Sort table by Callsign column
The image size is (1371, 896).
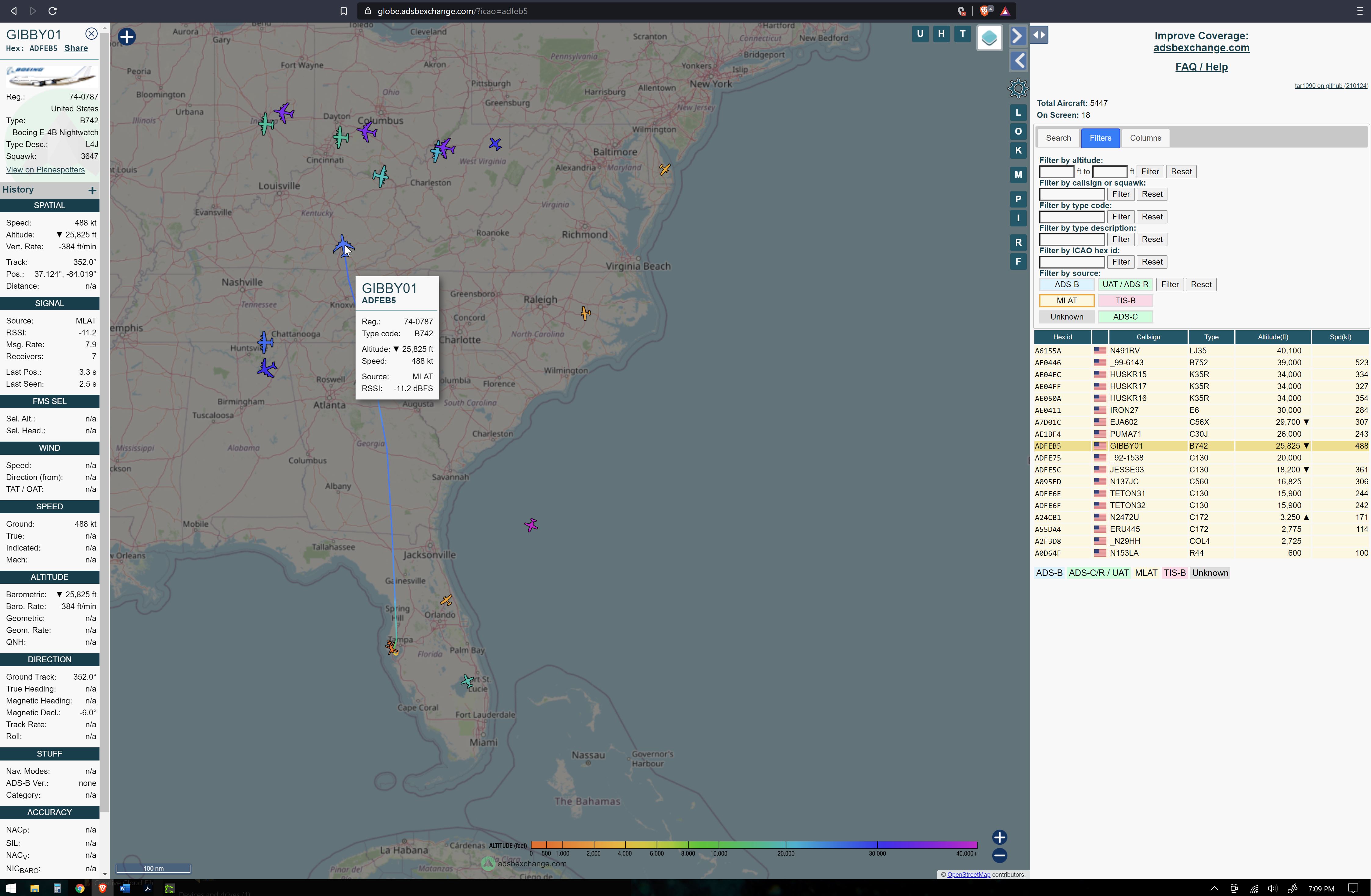point(1148,338)
